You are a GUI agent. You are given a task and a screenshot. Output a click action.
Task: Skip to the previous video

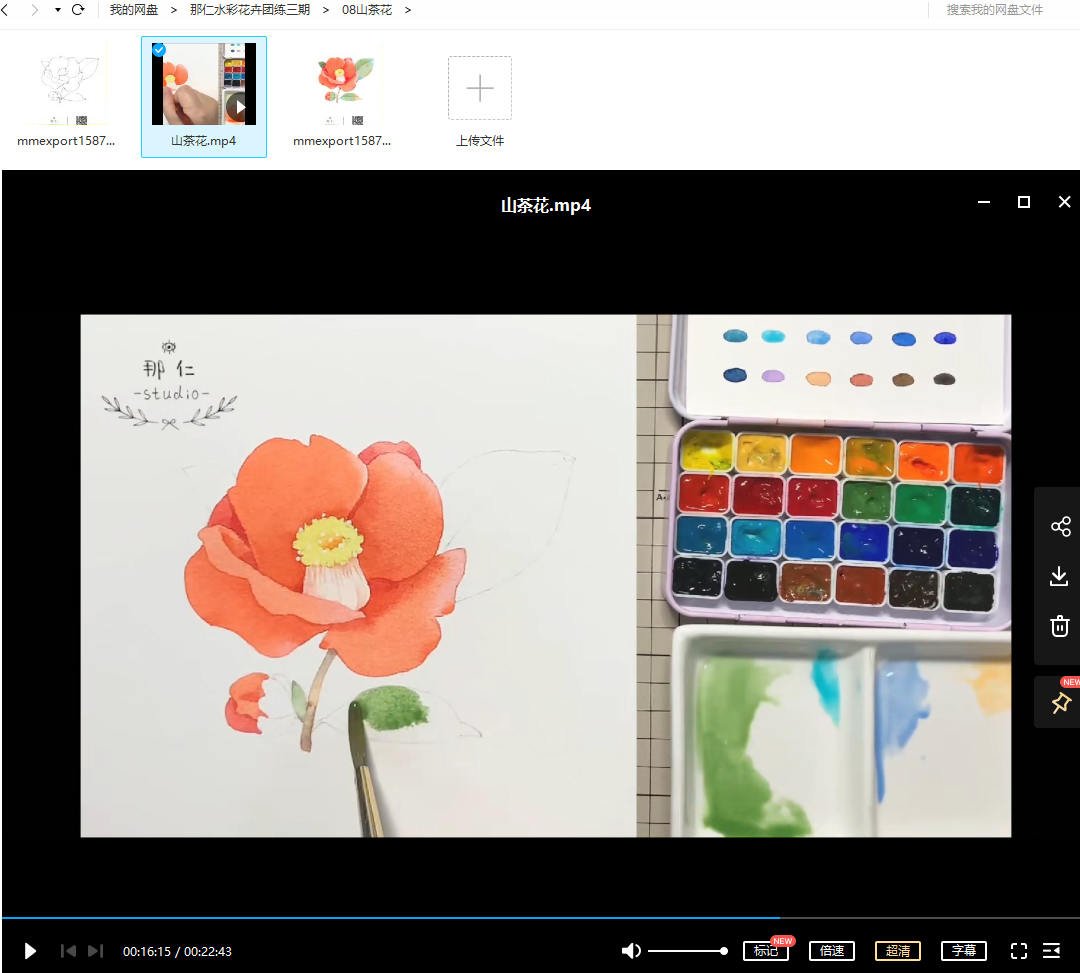click(68, 951)
